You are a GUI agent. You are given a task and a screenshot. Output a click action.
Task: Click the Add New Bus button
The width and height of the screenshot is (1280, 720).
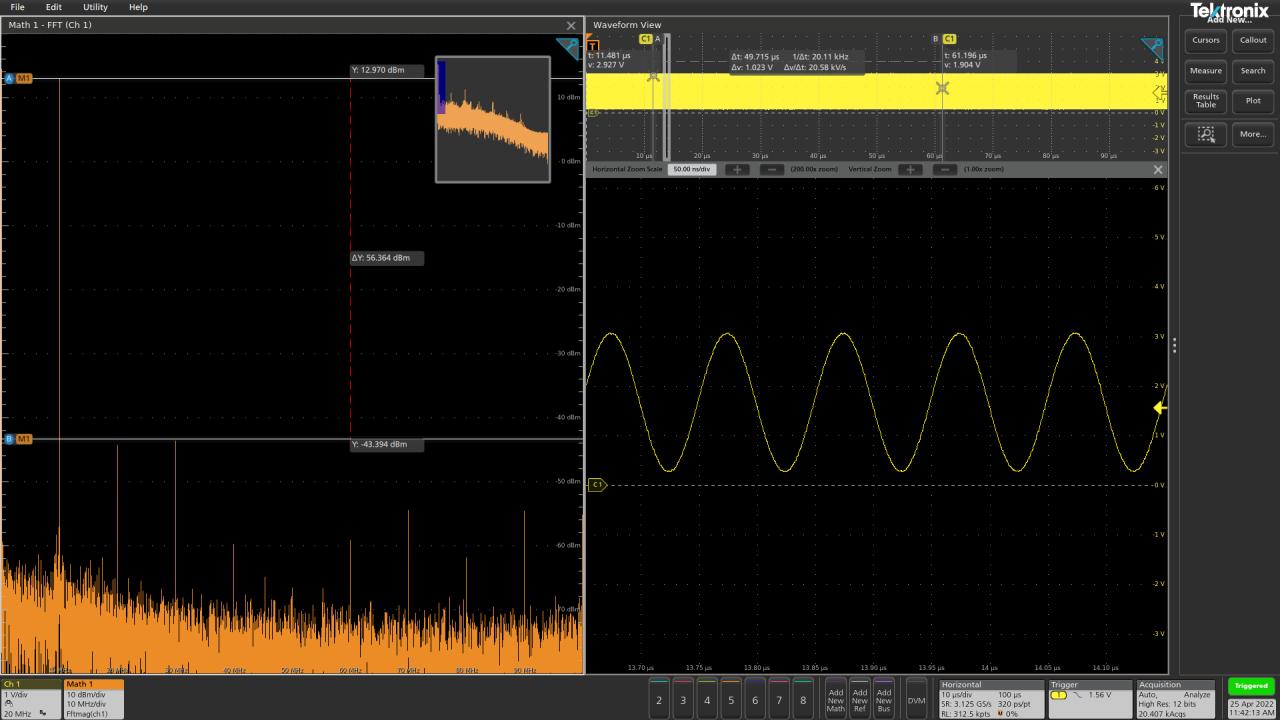883,699
